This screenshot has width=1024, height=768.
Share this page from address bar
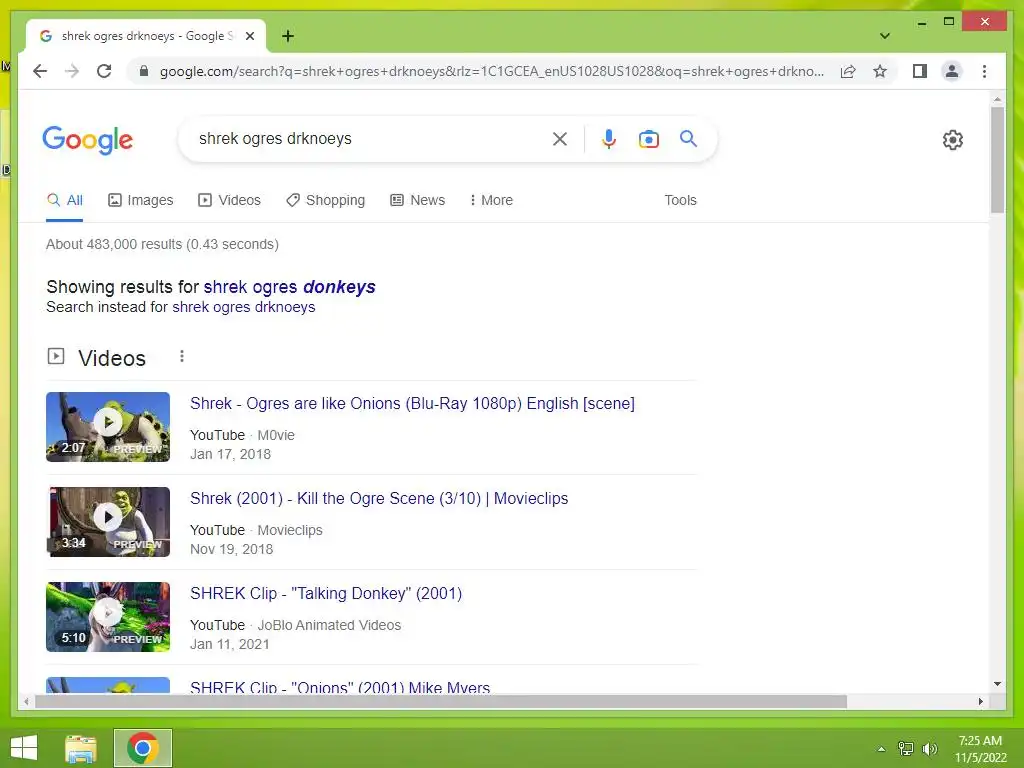click(848, 71)
